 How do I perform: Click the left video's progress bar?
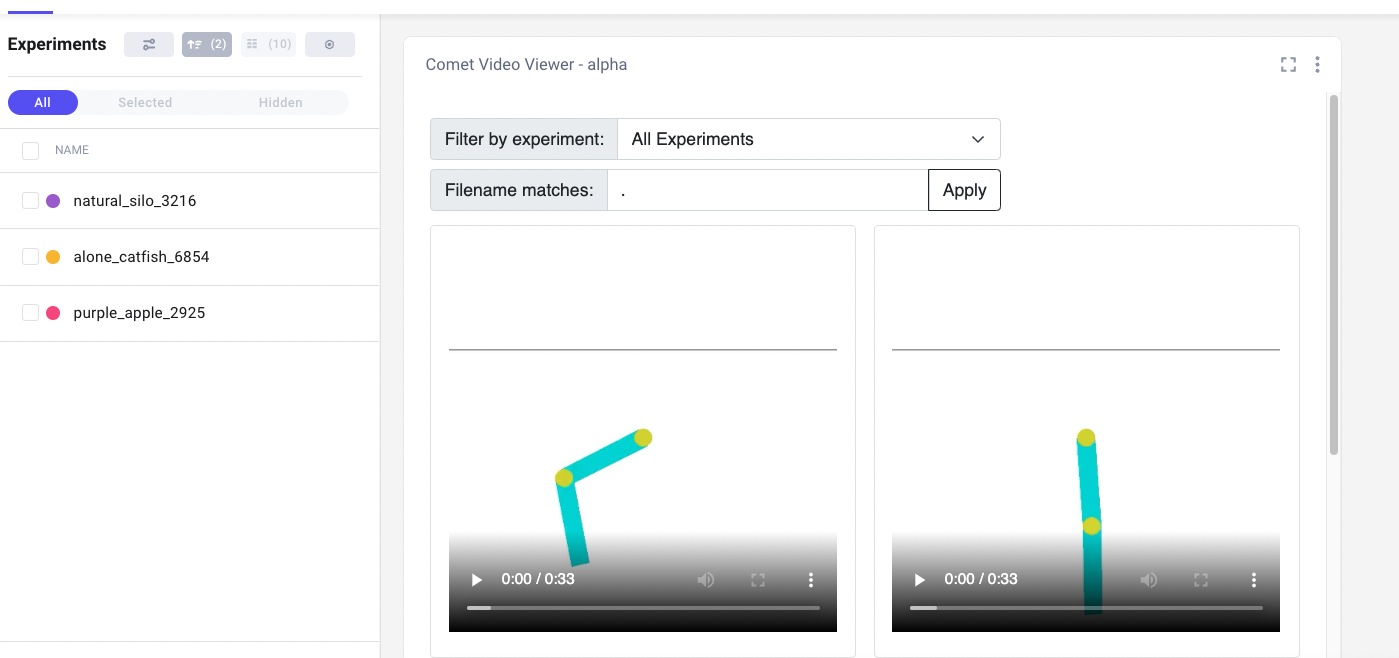tap(642, 607)
